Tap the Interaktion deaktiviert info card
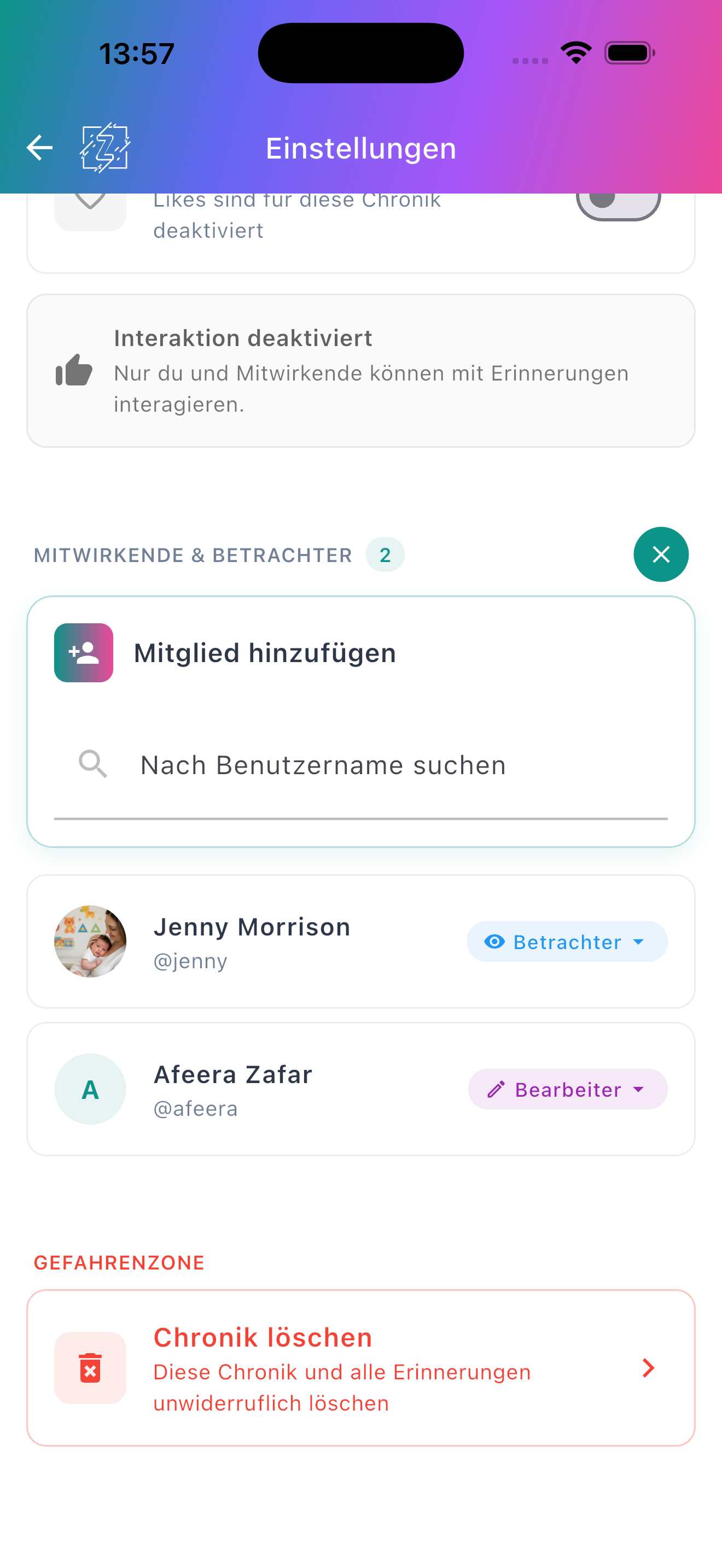This screenshot has width=722, height=1568. click(x=361, y=371)
